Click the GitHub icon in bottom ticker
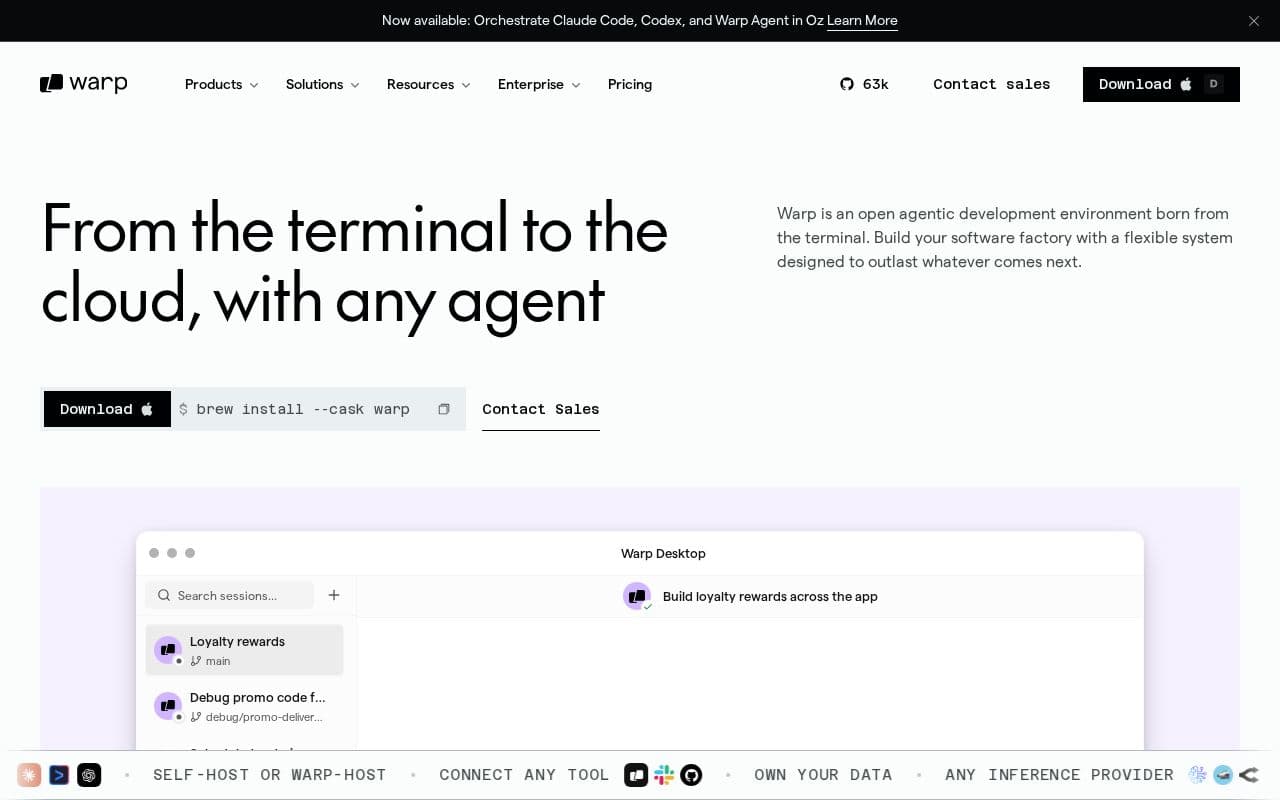1280x800 pixels. pos(691,775)
